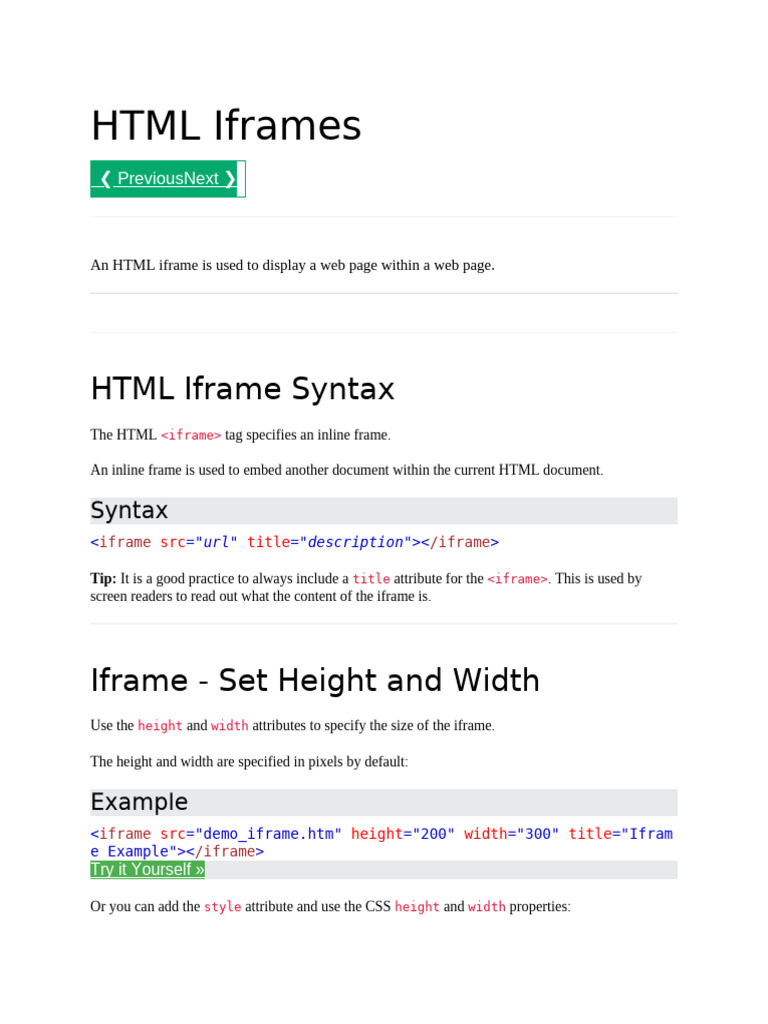Click red style code word
This screenshot has width=768, height=1024.
click(x=222, y=907)
